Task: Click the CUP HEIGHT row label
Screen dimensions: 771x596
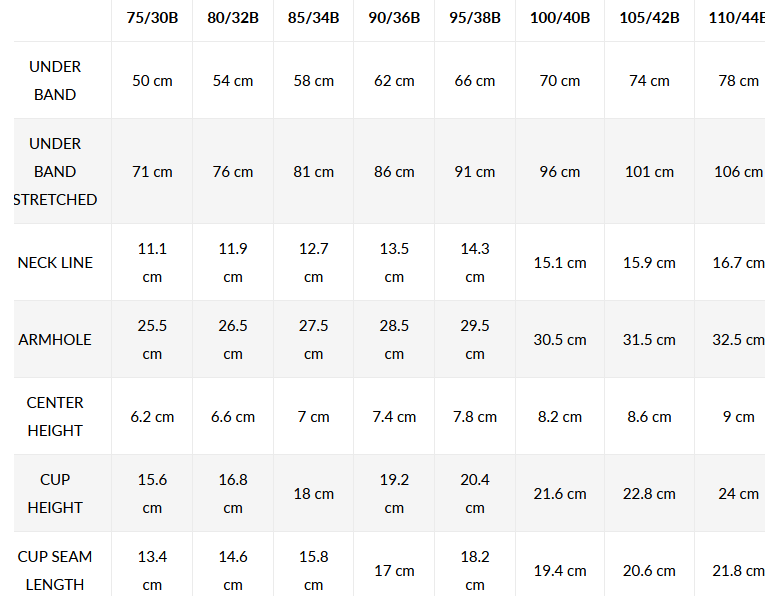Action: click(x=55, y=494)
